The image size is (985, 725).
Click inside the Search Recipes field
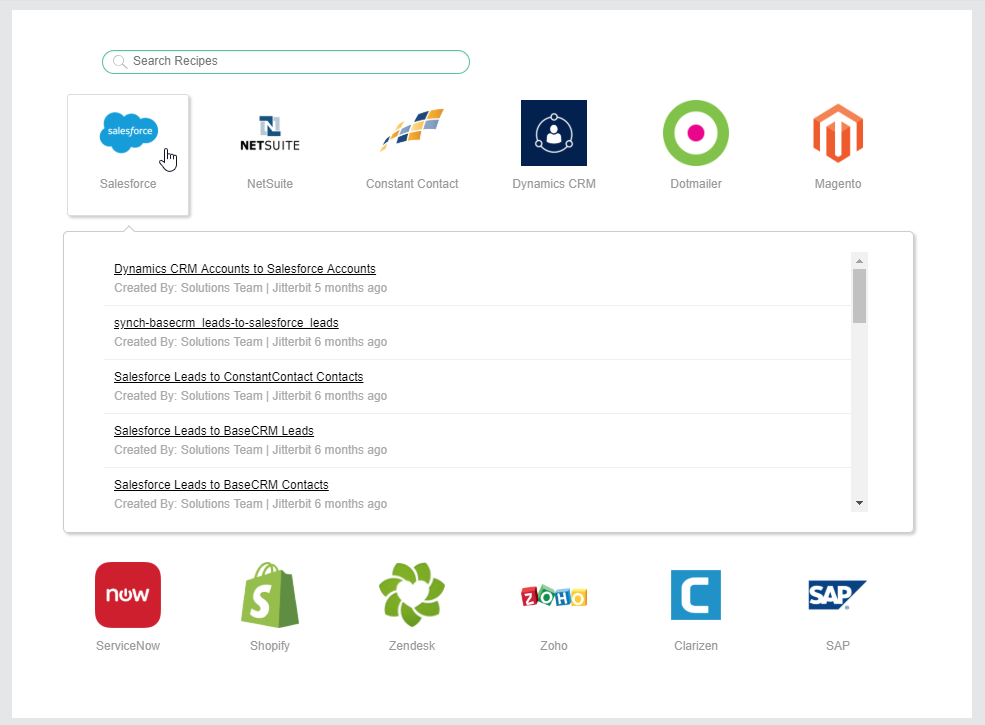click(290, 62)
